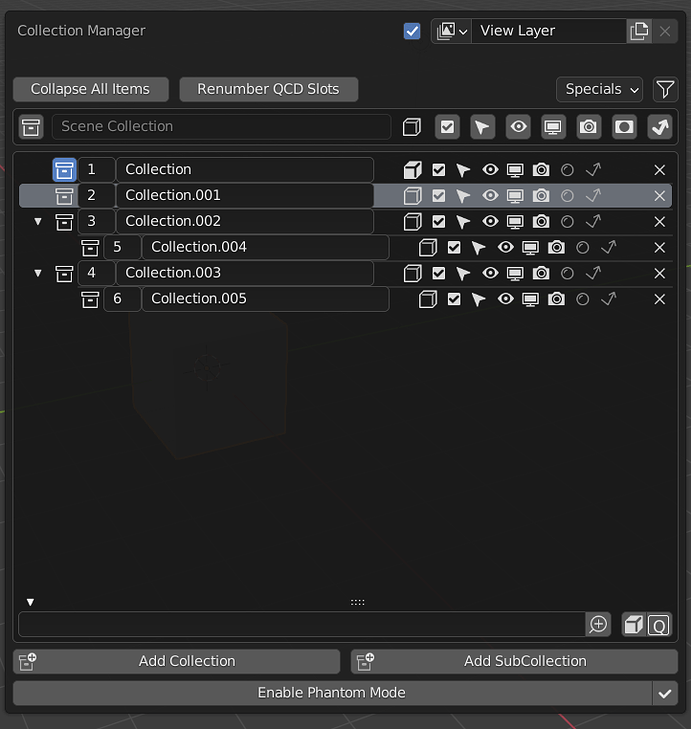
Task: Remove Collection with its X button
Action: tap(660, 170)
